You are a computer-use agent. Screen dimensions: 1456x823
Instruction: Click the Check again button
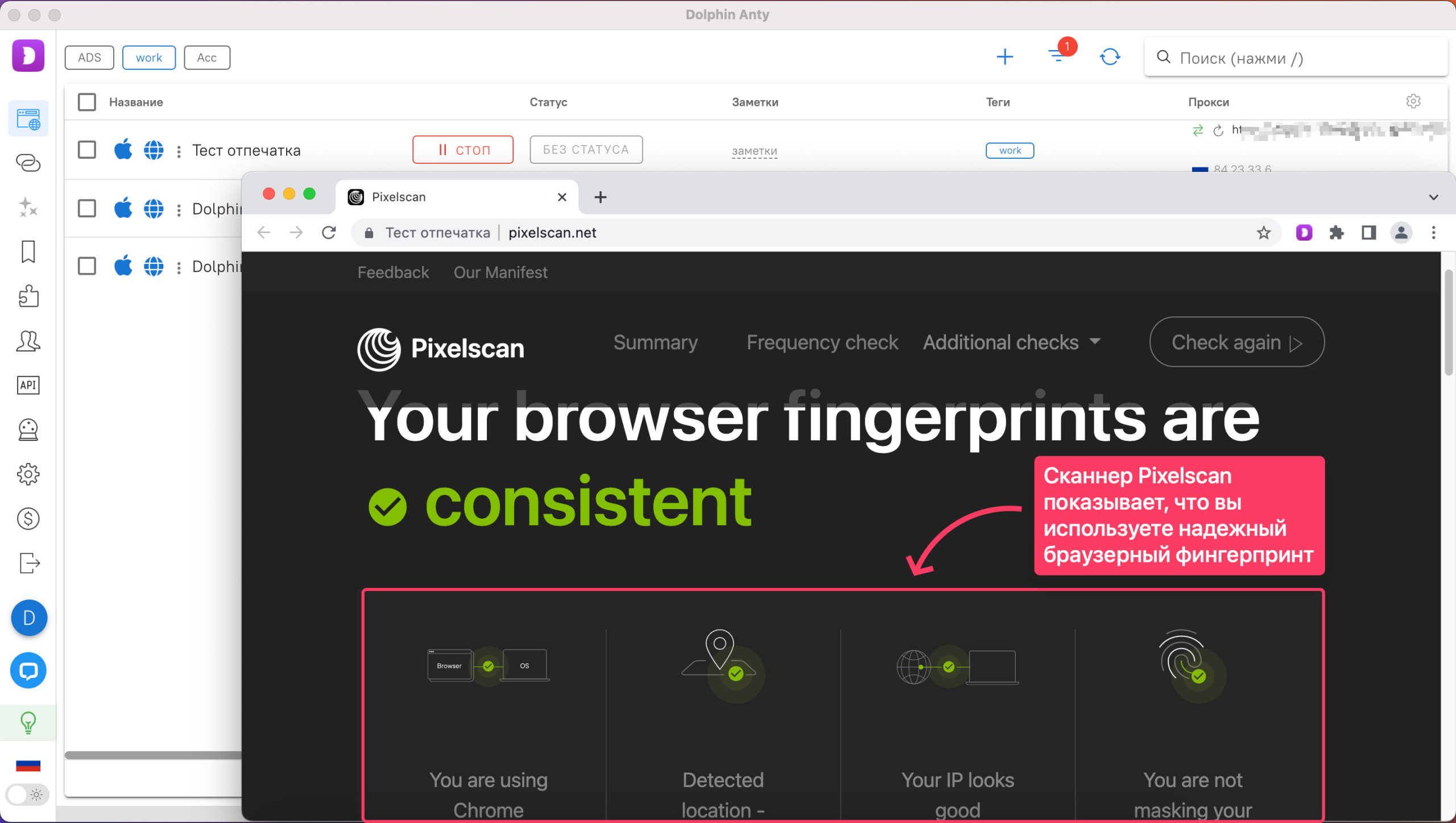point(1236,342)
